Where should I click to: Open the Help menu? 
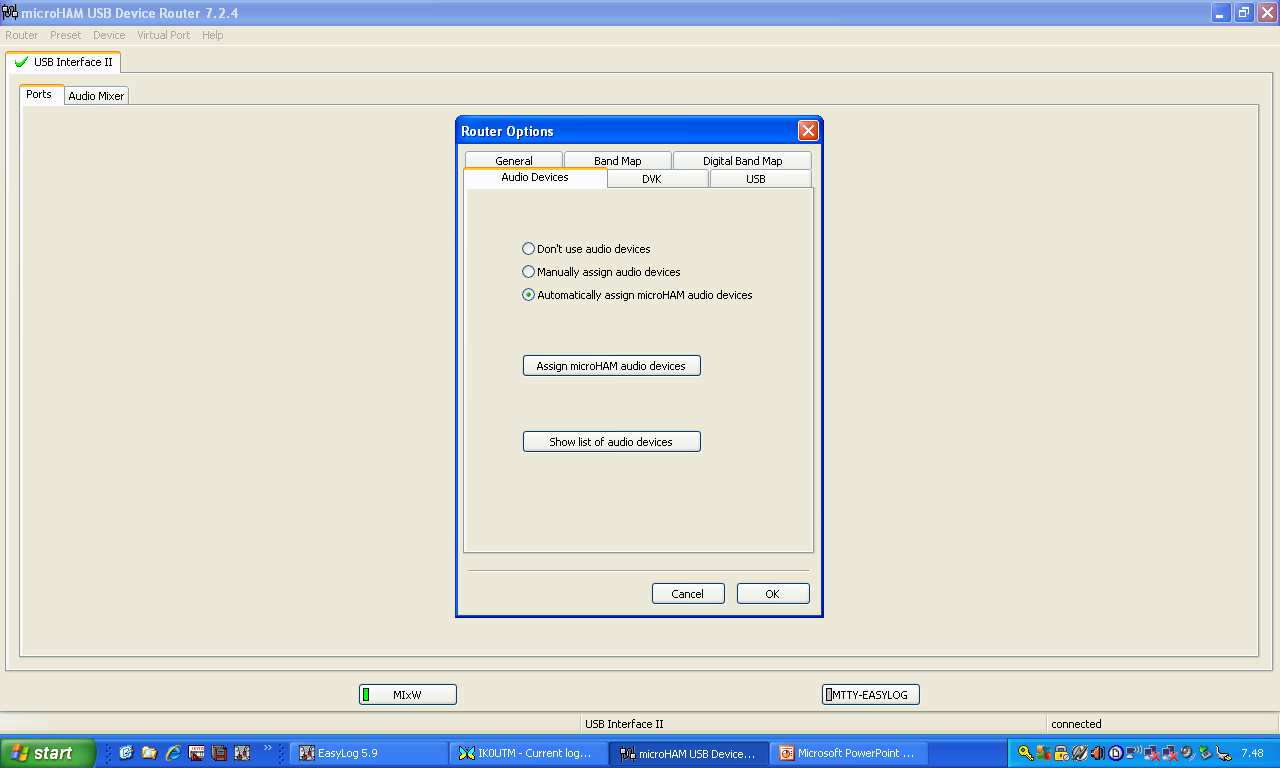[x=212, y=35]
